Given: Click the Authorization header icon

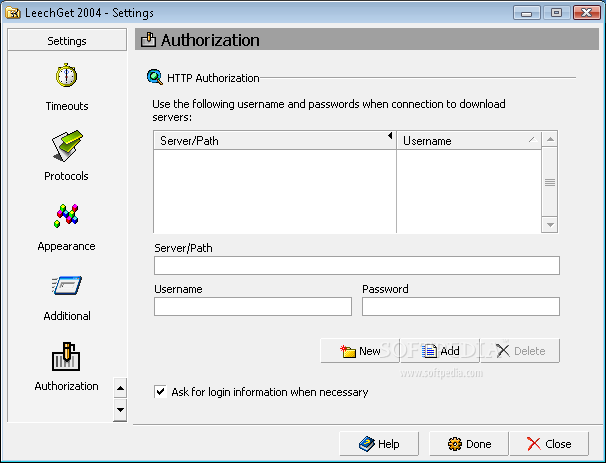Looking at the screenshot, I should [148, 40].
